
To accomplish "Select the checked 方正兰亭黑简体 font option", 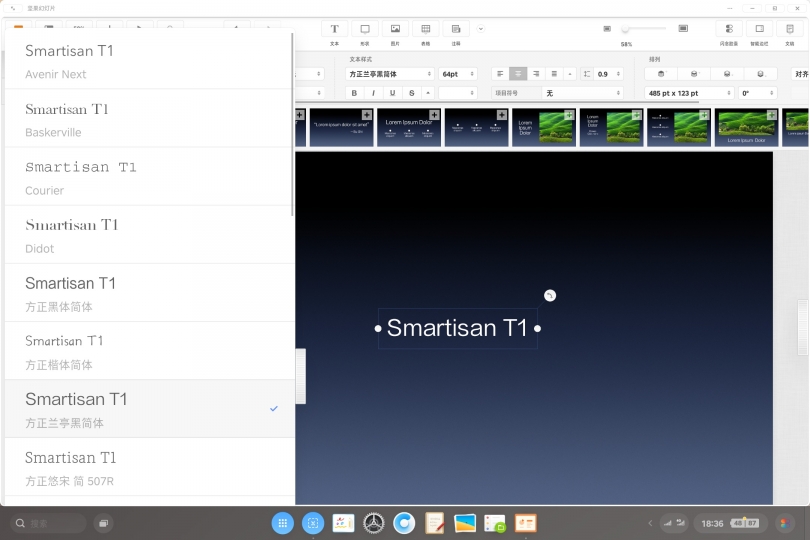I will click(149, 409).
